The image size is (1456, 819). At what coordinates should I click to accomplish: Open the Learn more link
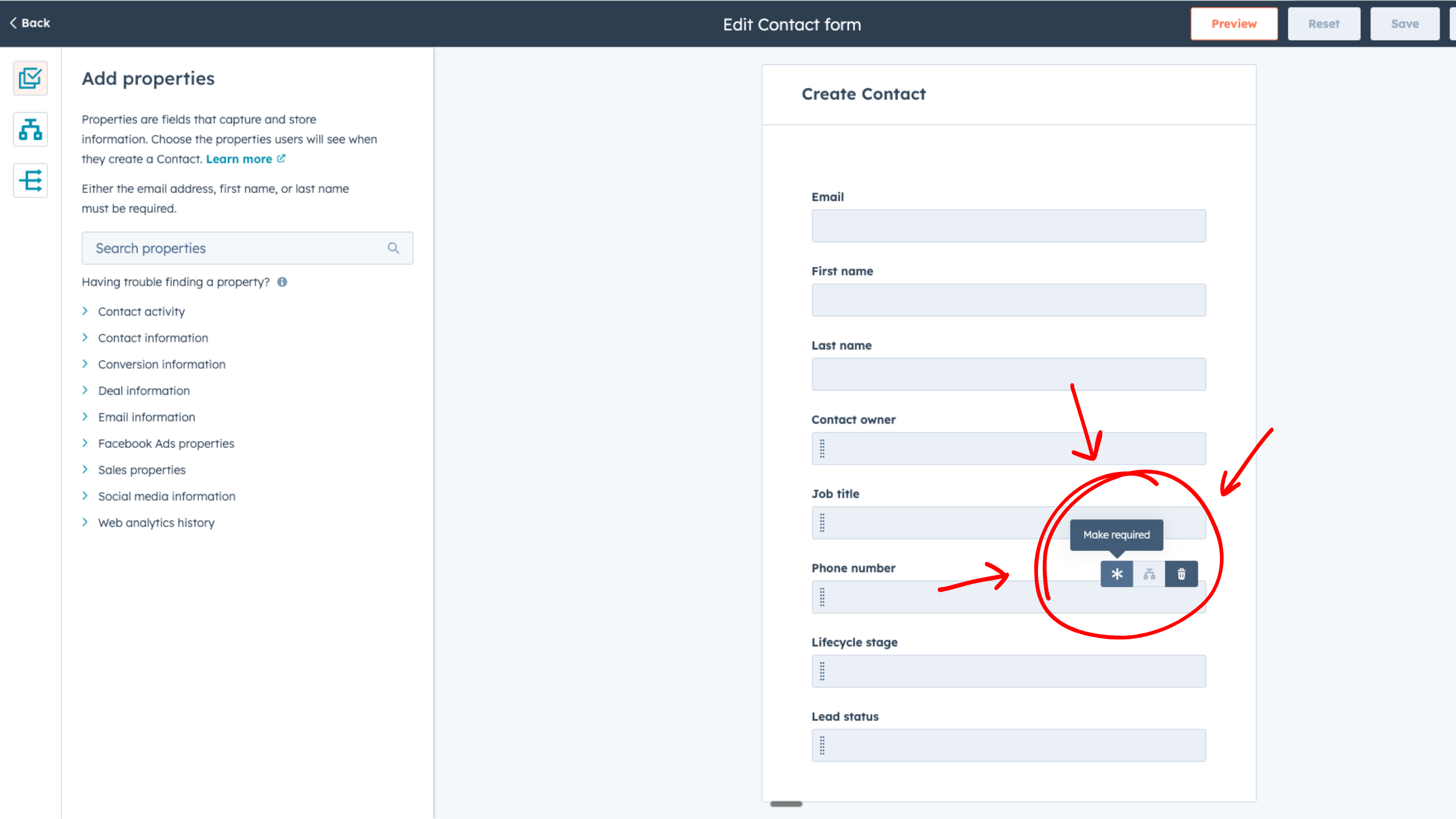[240, 158]
